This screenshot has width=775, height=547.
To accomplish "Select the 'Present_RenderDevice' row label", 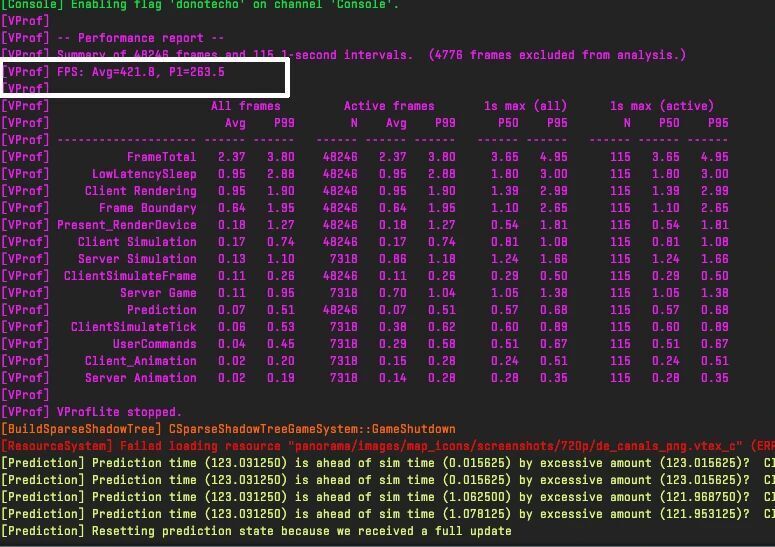I will 127,225.
